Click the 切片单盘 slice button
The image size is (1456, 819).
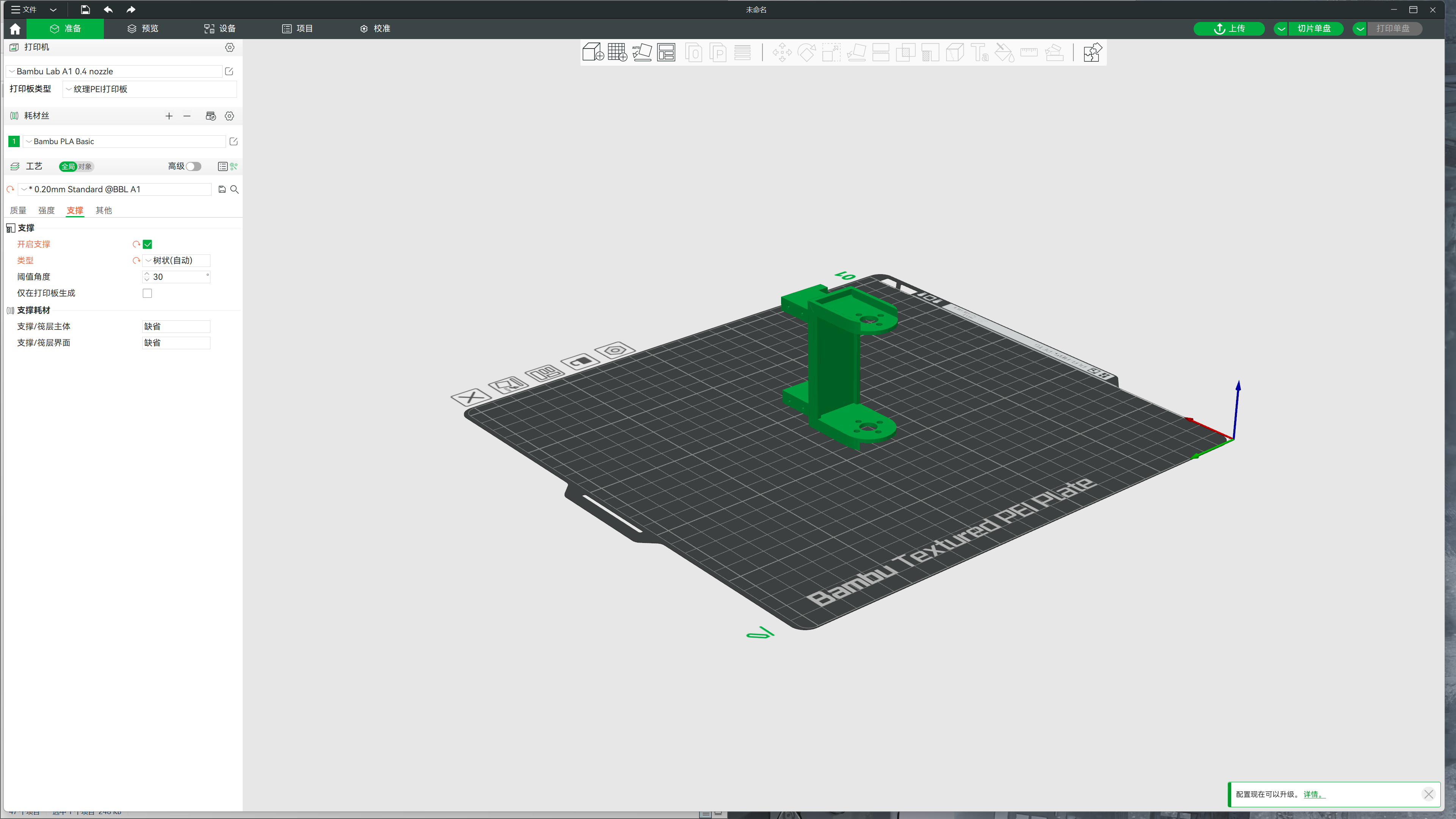pyautogui.click(x=1313, y=28)
